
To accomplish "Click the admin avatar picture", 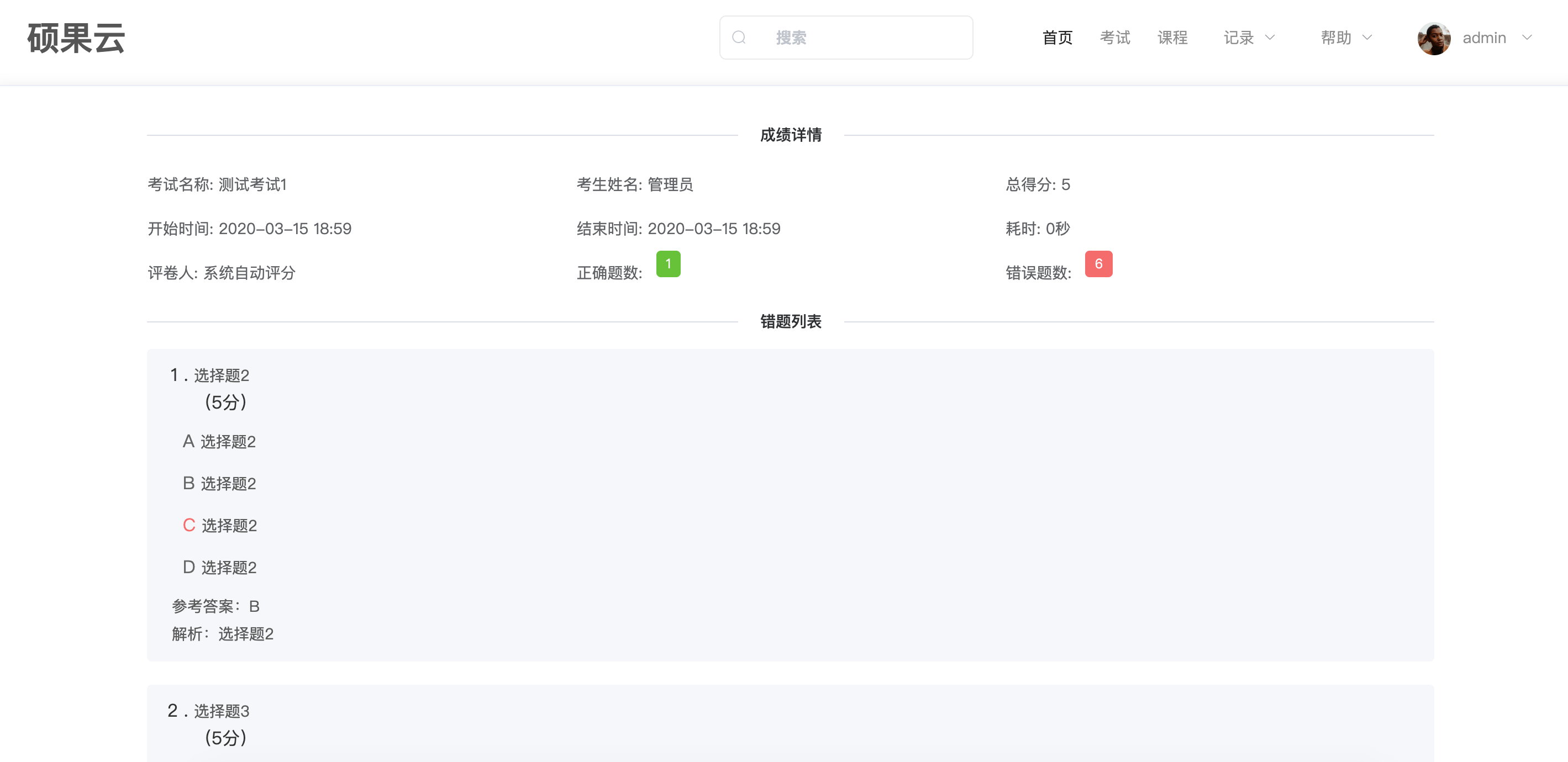I will [x=1434, y=38].
